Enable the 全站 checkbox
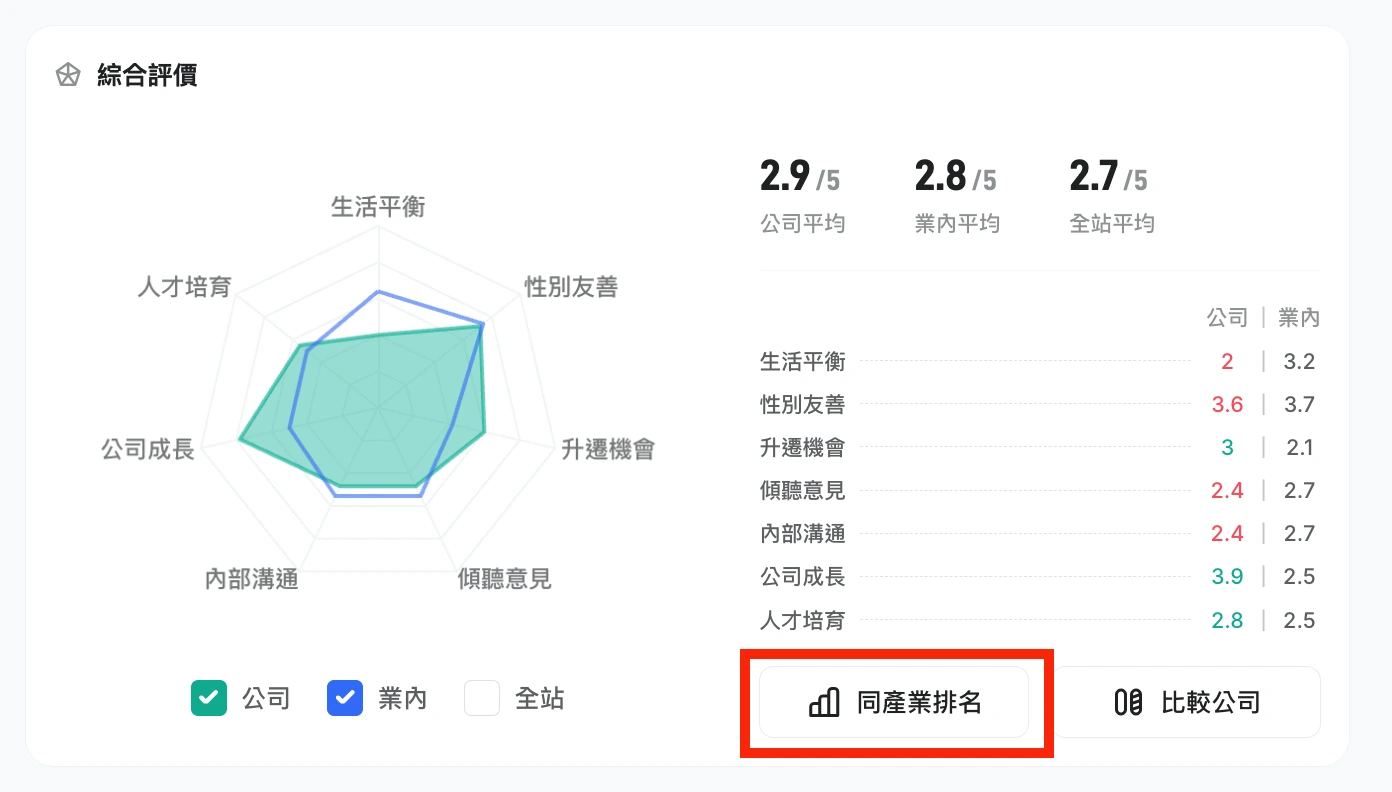 [482, 698]
